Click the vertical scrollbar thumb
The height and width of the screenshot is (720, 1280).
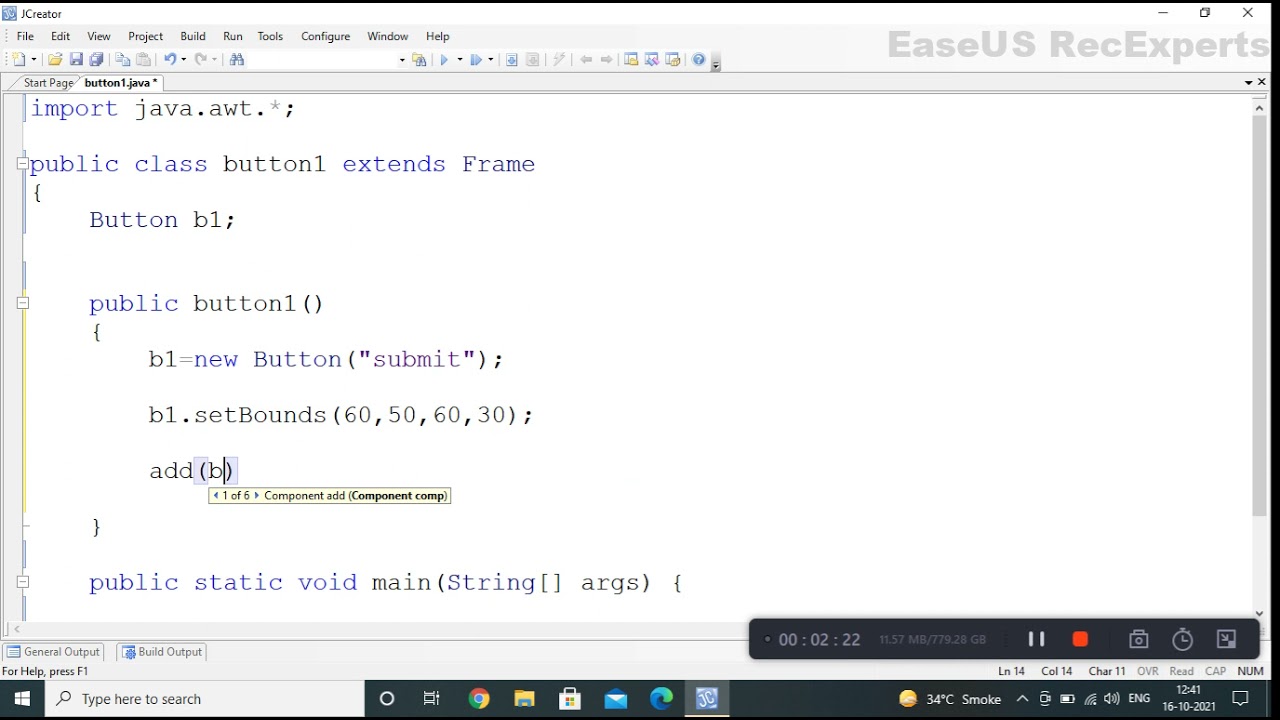(1259, 316)
